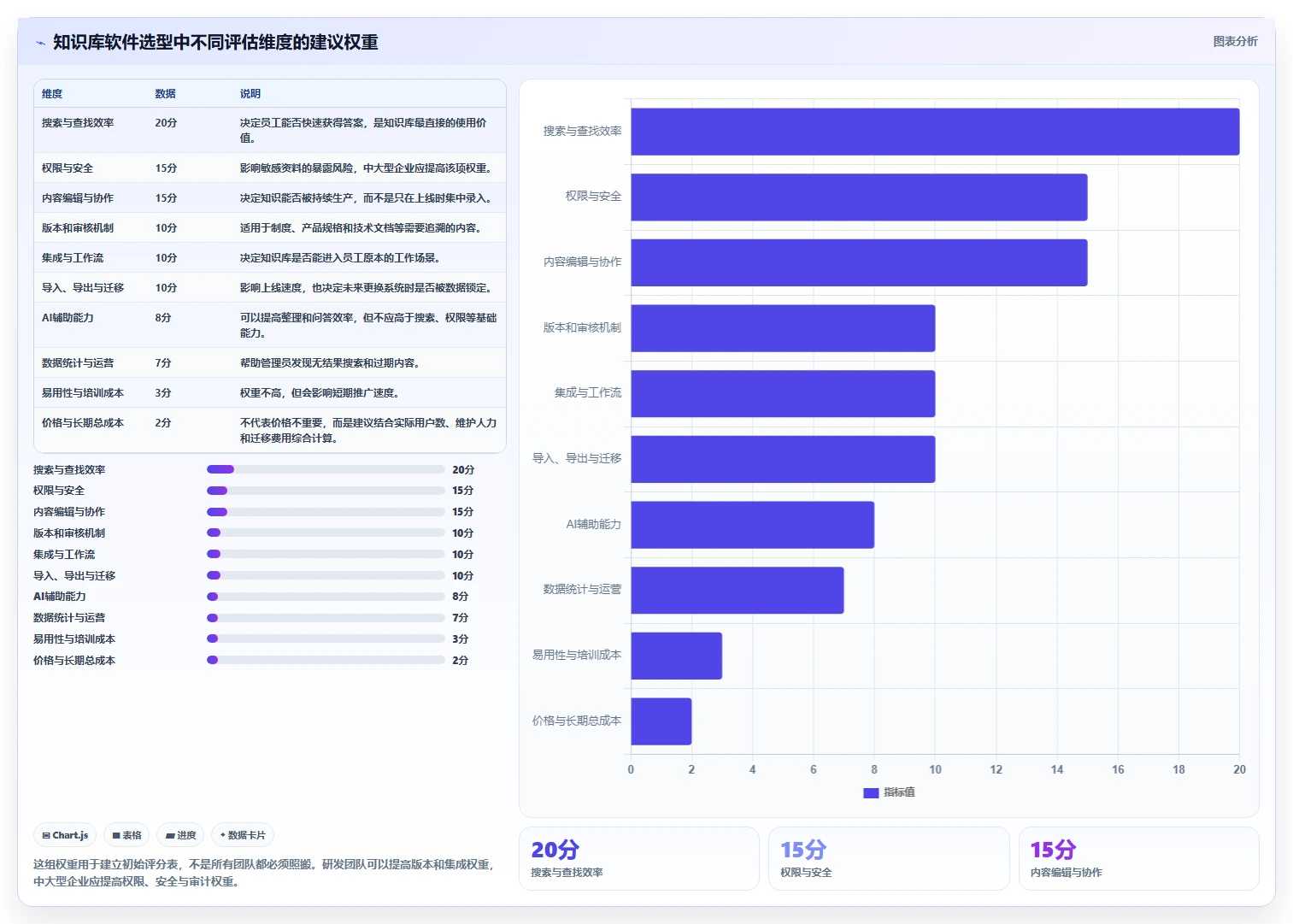1293x924 pixels.
Task: Click the x-axis tick label 20
Action: [1239, 769]
